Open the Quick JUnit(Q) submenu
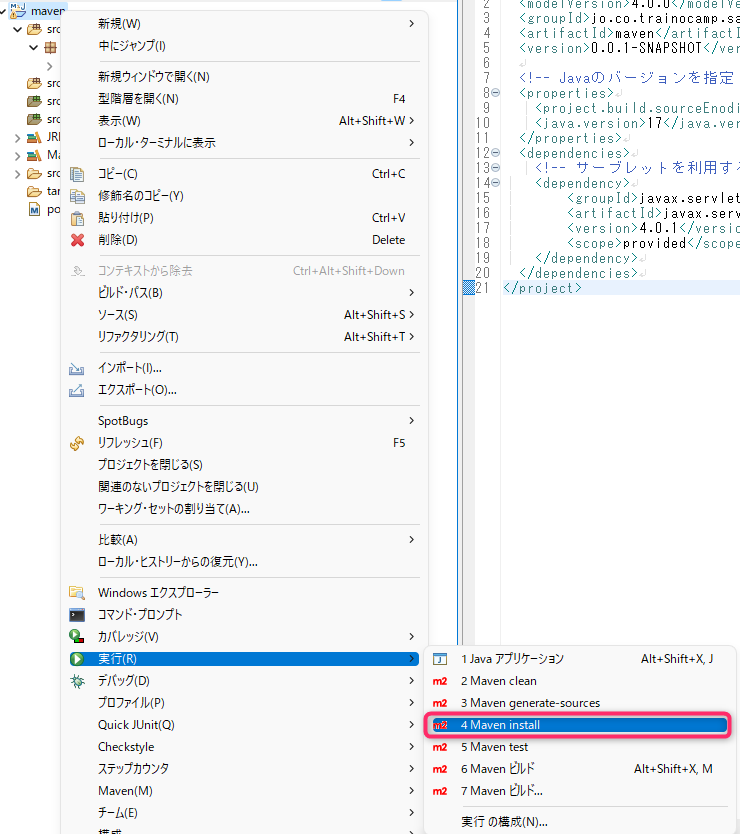This screenshot has height=834, width=740. 245,725
